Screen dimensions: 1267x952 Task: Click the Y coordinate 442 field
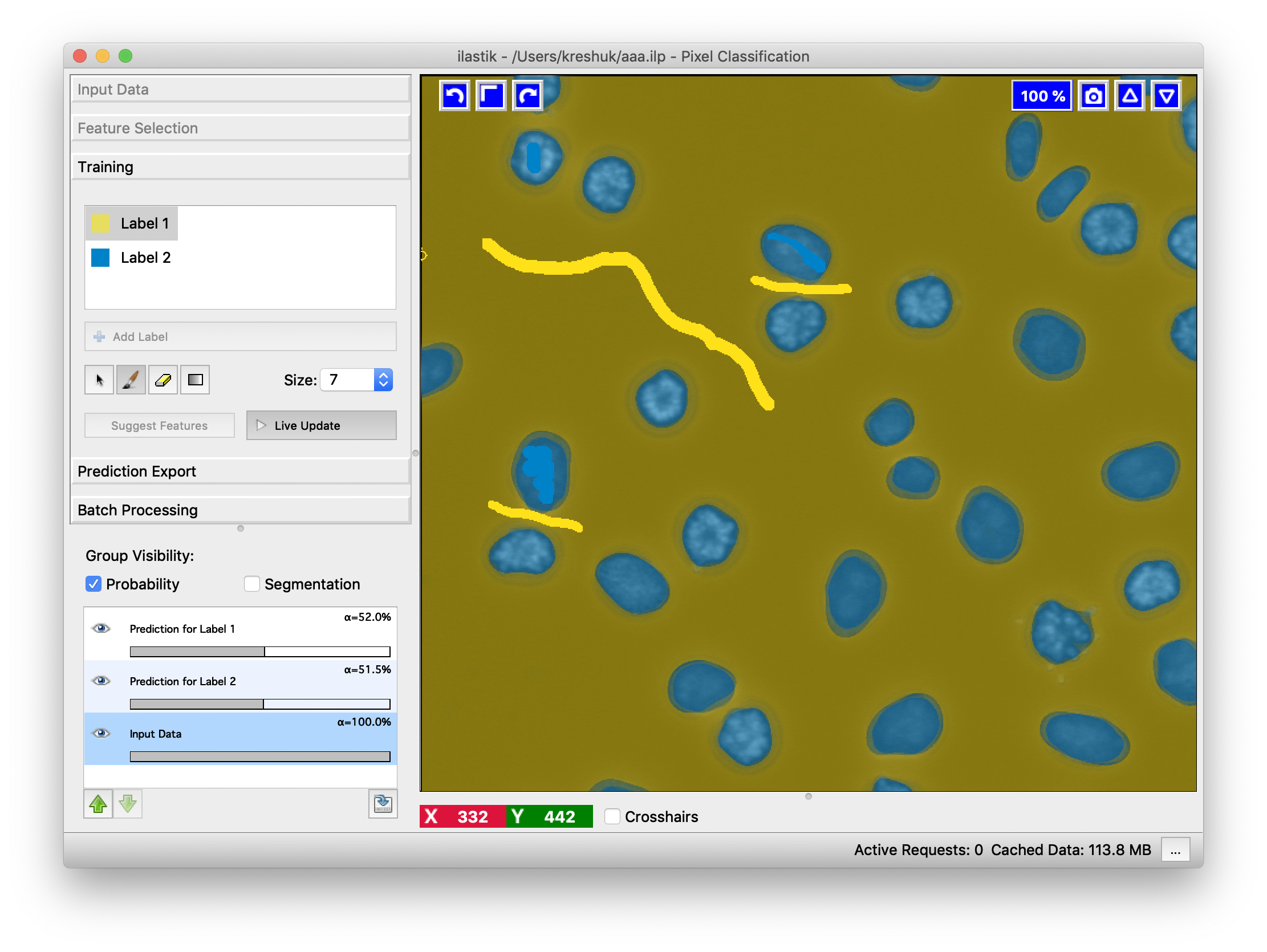550,817
